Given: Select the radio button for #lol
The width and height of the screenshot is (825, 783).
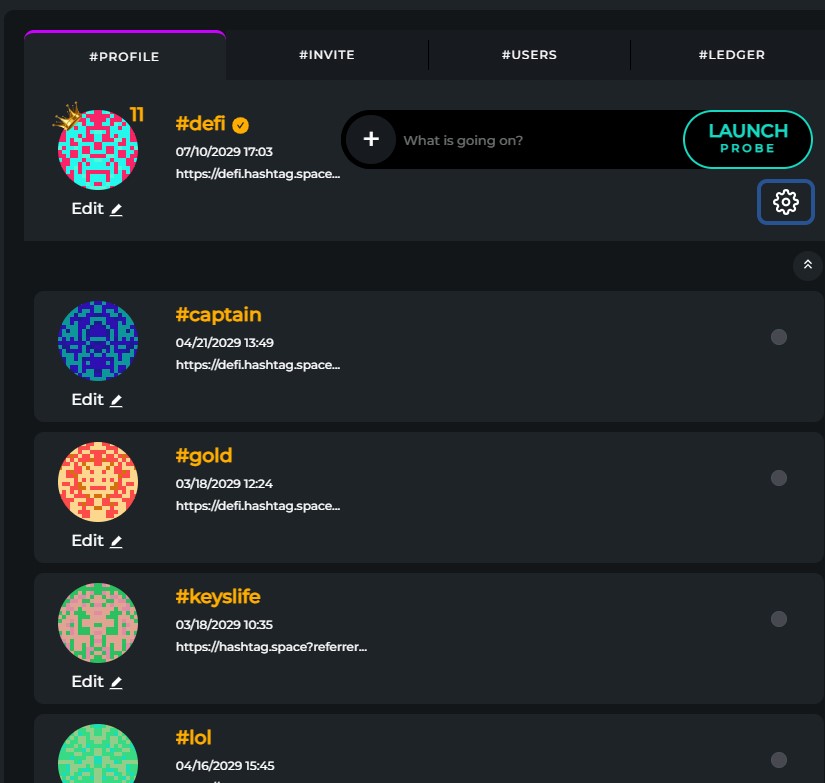Looking at the screenshot, I should pos(779,760).
